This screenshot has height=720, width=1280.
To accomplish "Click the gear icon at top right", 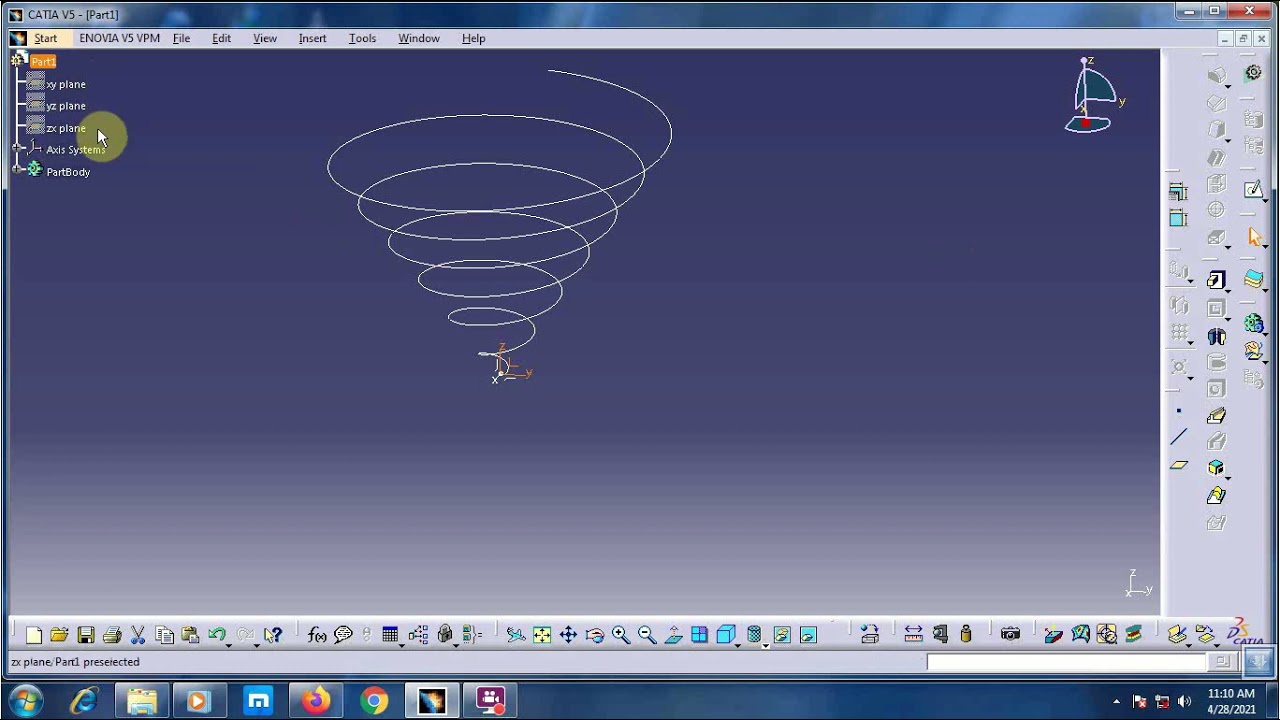I will pos(1253,73).
